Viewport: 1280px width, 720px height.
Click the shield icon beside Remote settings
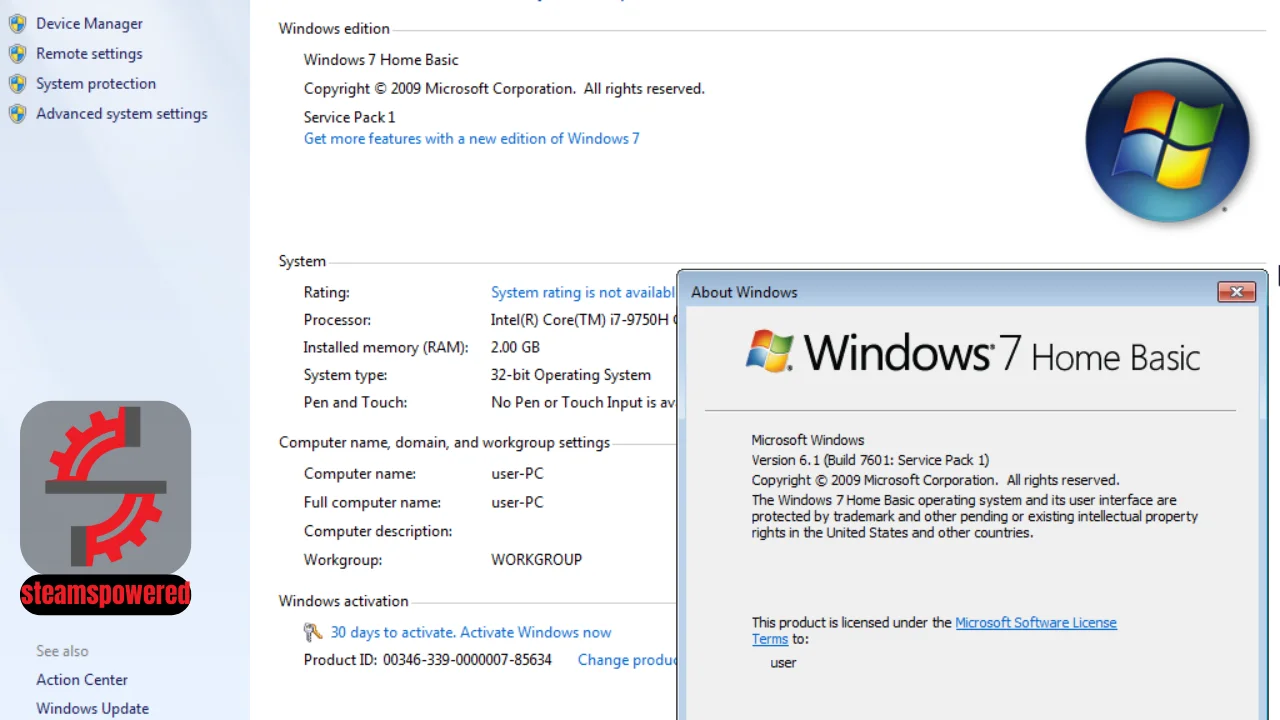coord(17,54)
